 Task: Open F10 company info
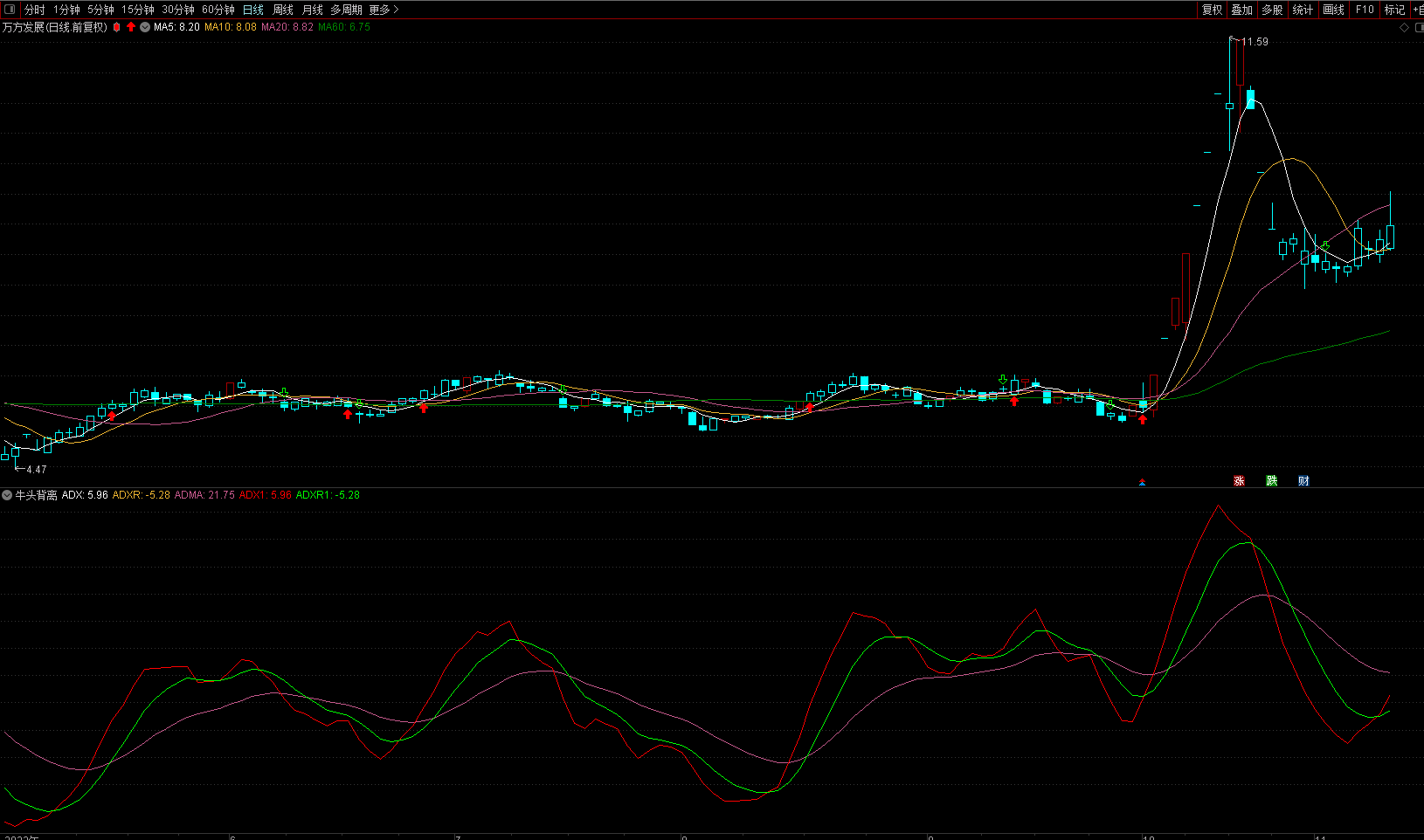click(1365, 10)
